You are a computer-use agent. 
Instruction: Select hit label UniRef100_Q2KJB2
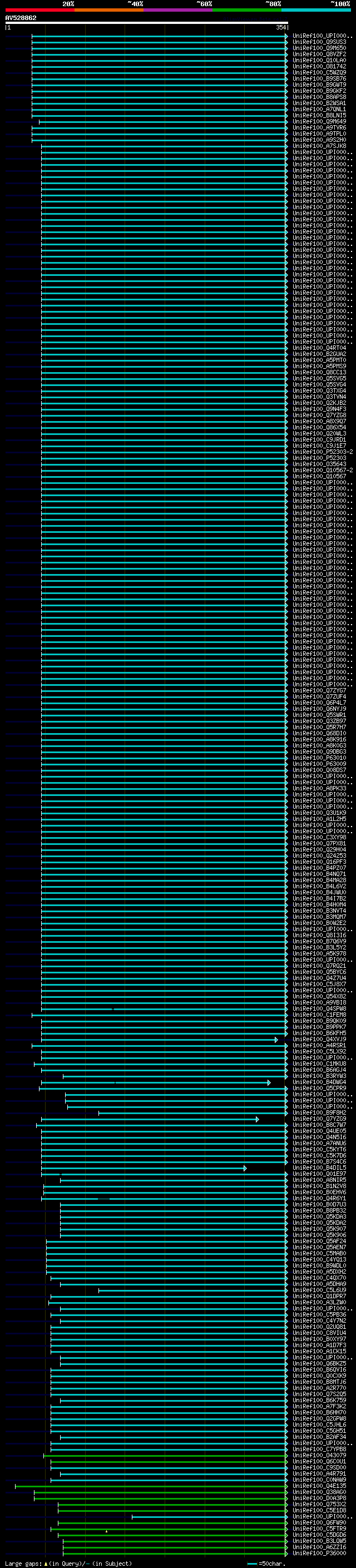coord(319,402)
